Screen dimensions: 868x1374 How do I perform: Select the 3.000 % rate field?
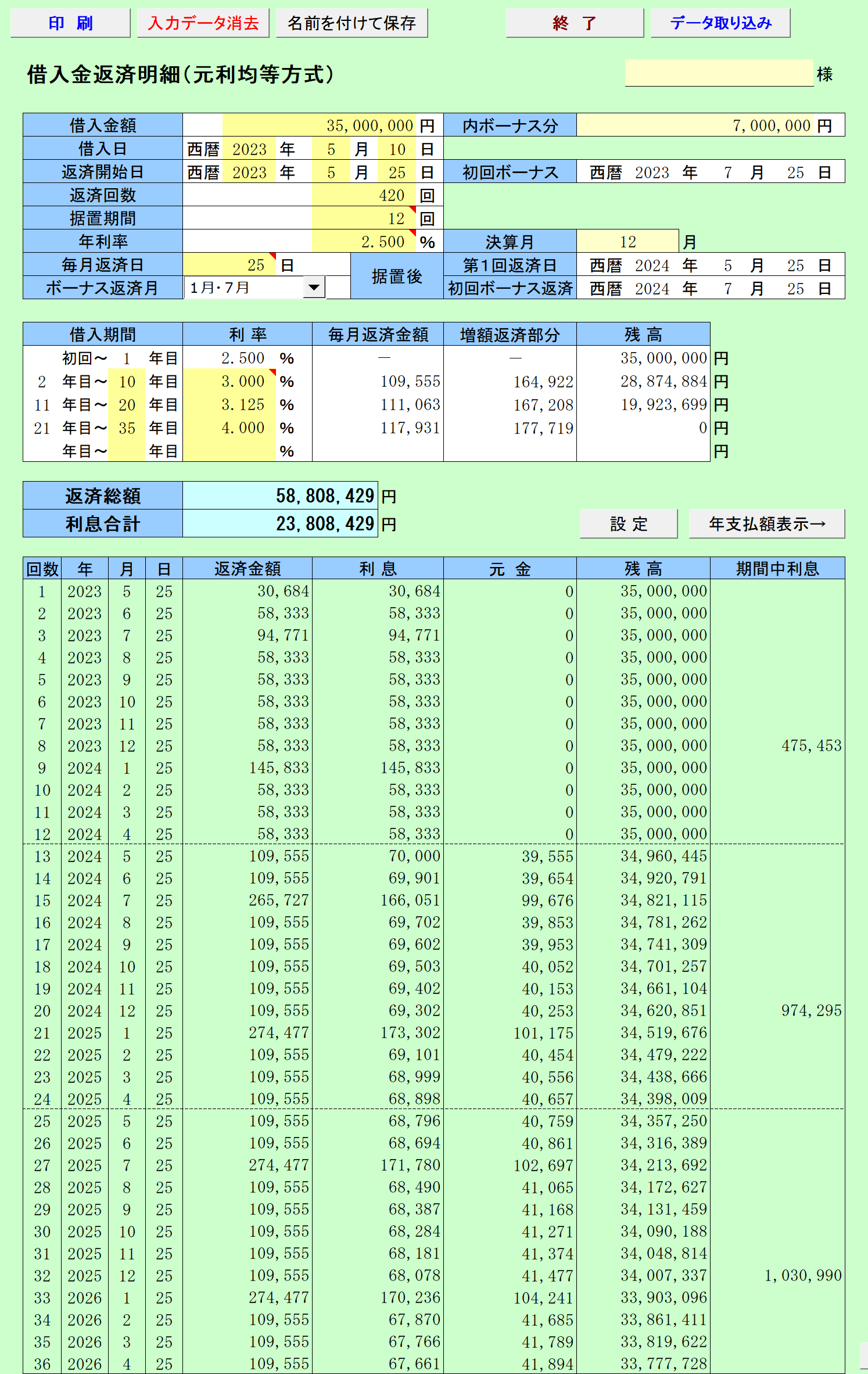(229, 382)
